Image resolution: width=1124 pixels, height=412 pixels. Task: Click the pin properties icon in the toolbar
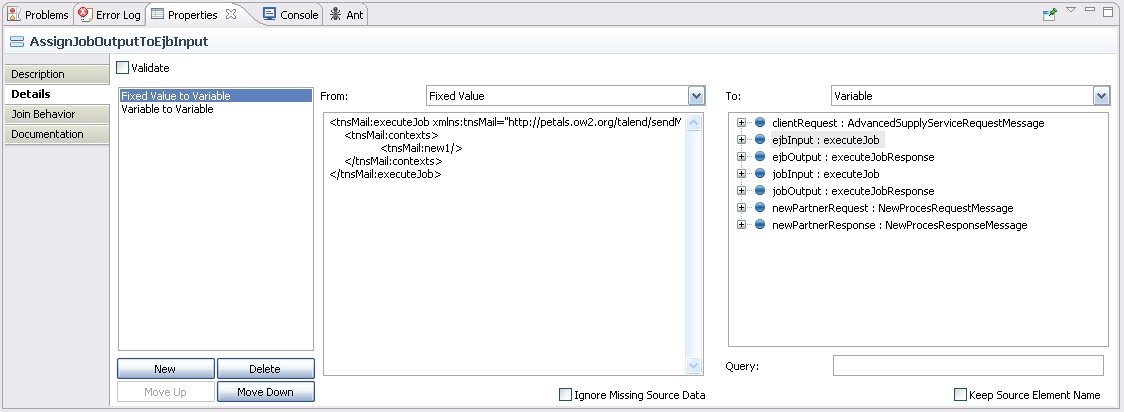(1050, 14)
